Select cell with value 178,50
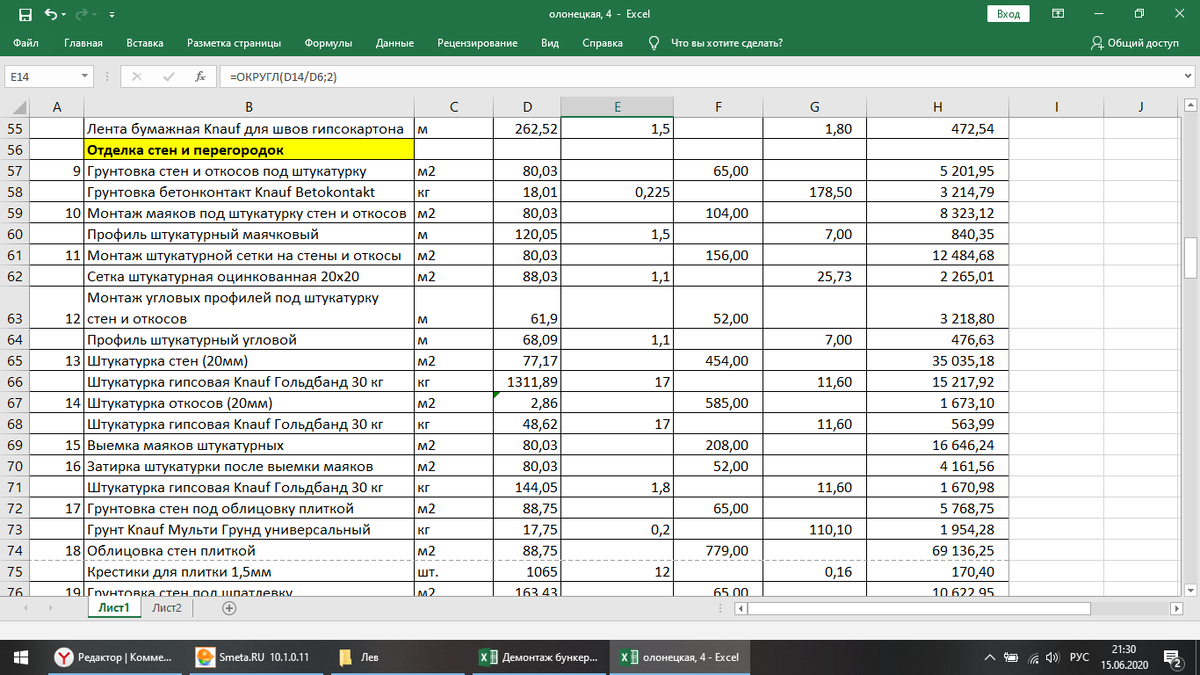This screenshot has width=1200, height=675. [x=814, y=192]
